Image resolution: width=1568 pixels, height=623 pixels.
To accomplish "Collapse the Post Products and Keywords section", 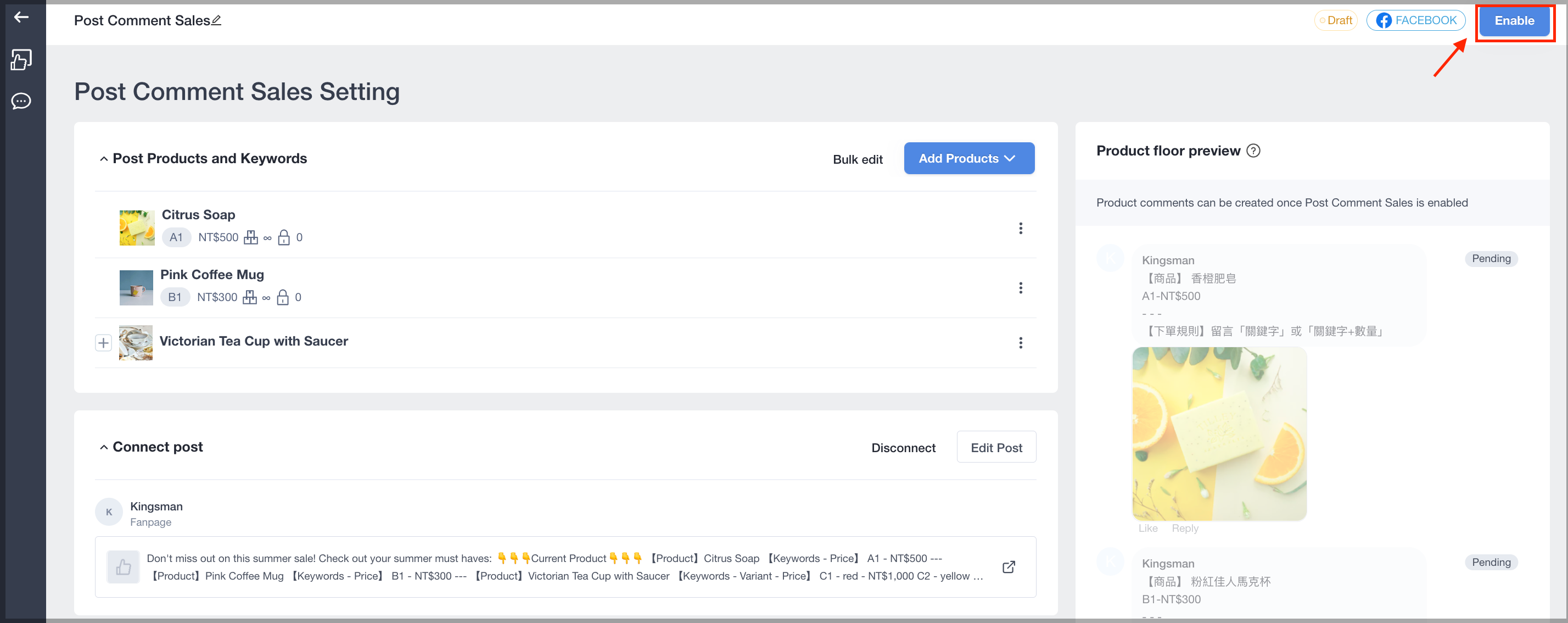I will [103, 159].
